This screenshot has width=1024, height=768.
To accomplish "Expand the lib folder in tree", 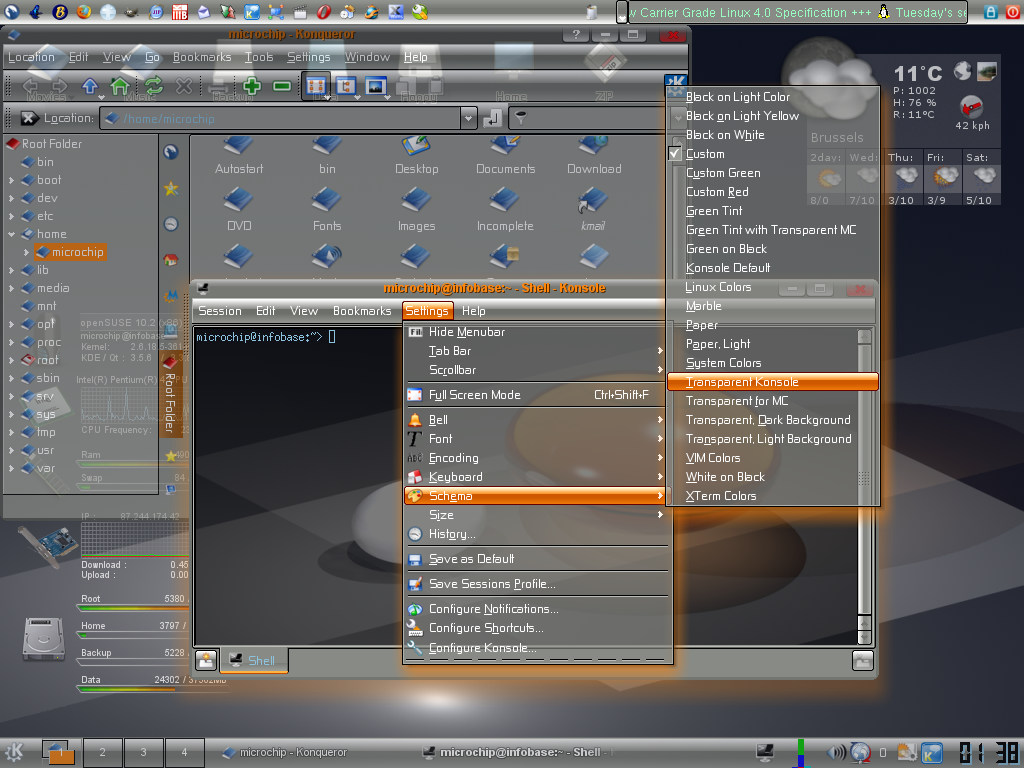I will coord(11,270).
